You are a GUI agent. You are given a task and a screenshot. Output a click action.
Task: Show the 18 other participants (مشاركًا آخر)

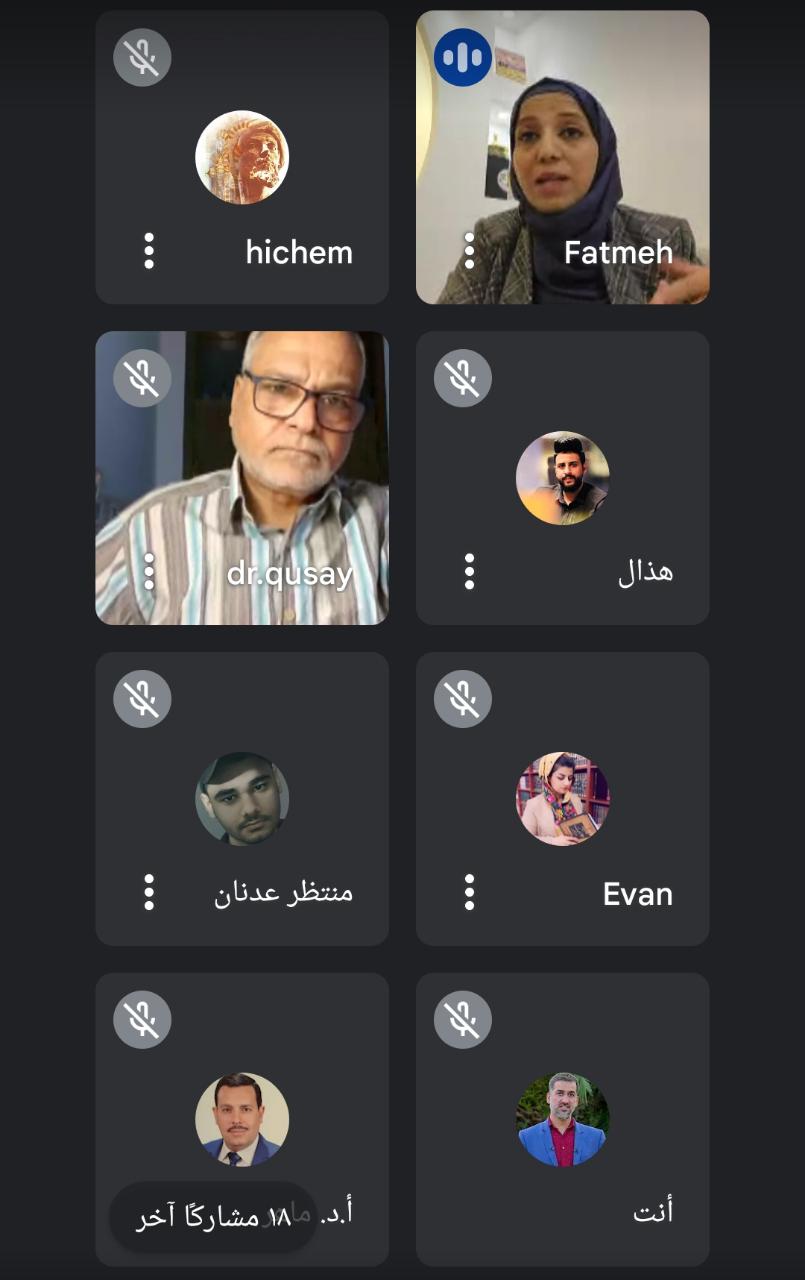point(212,1217)
